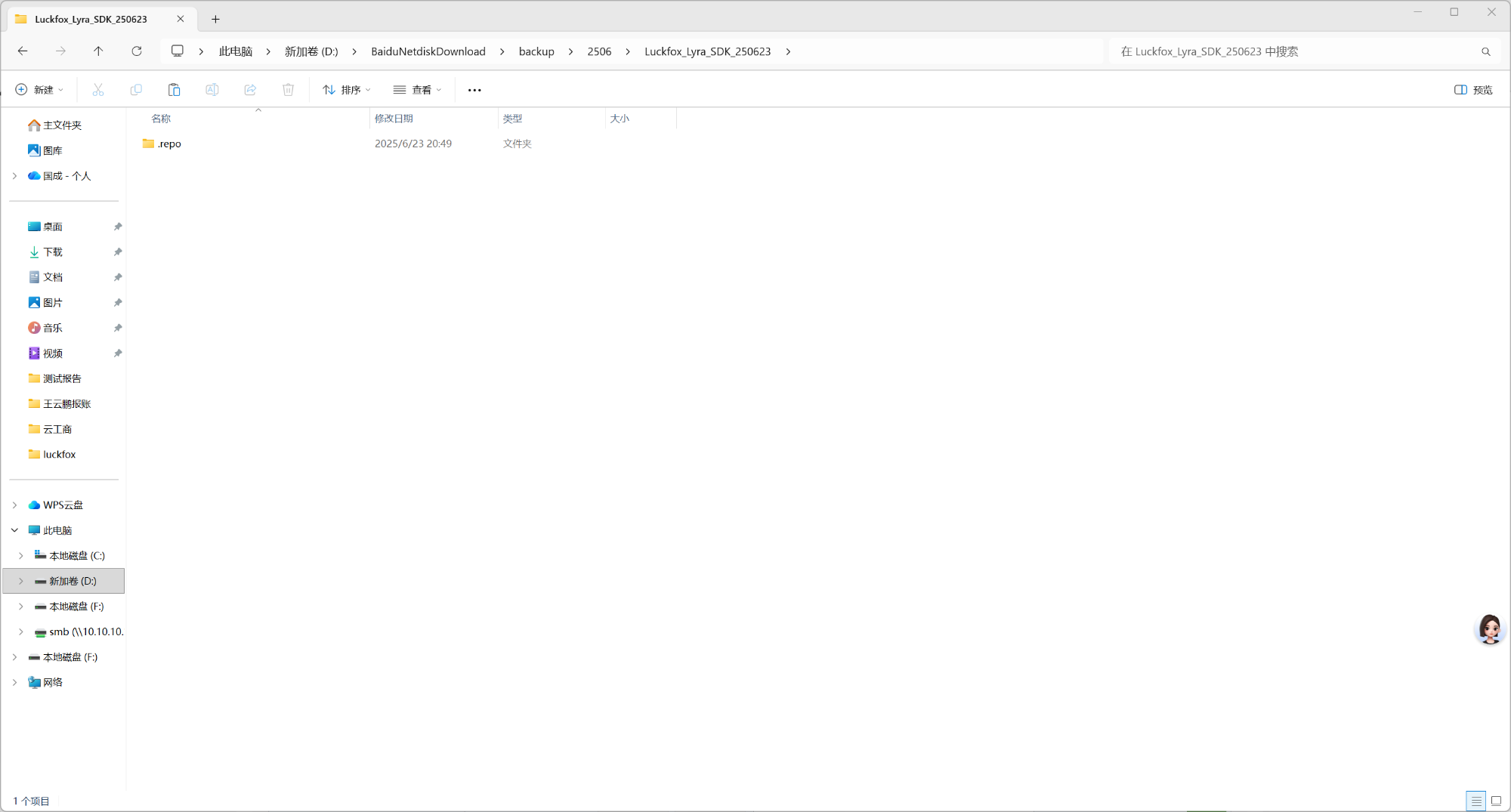The height and width of the screenshot is (812, 1511).
Task: Click the Paste clipboard icon
Action: 174,90
